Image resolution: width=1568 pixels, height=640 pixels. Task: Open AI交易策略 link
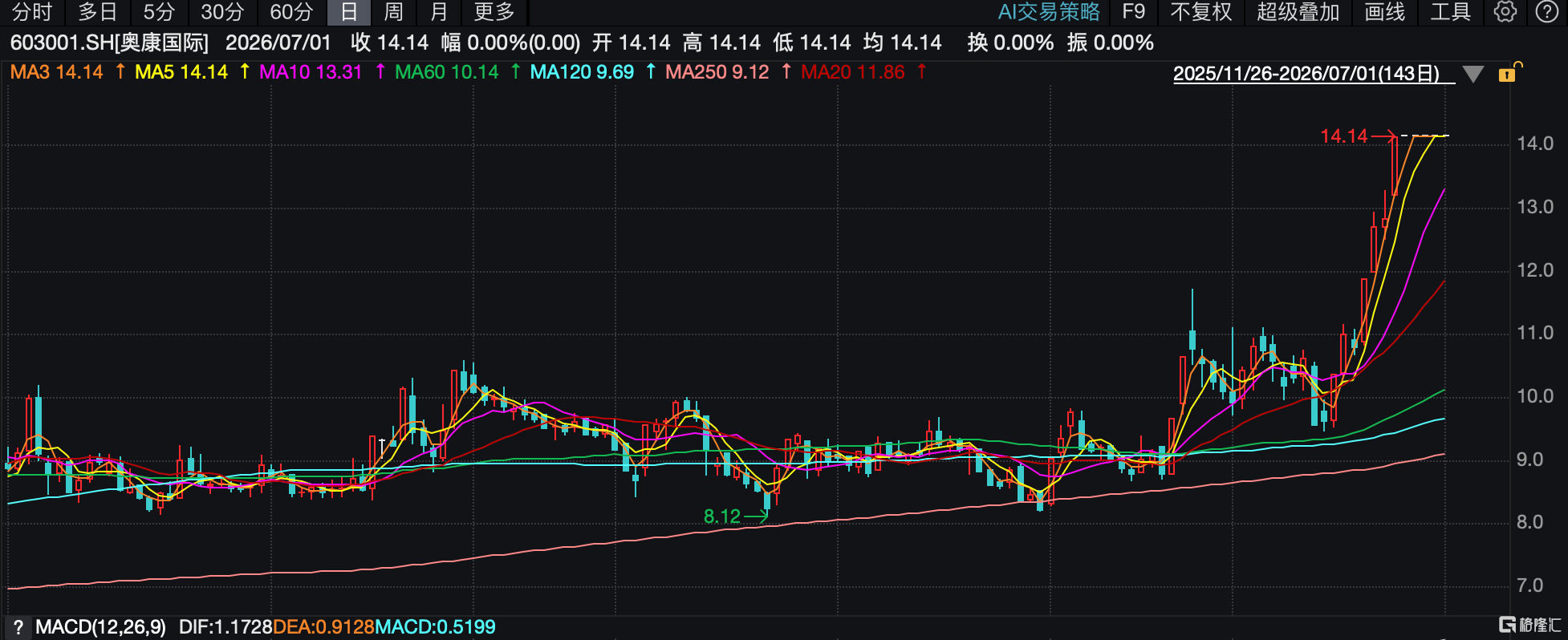click(1049, 12)
